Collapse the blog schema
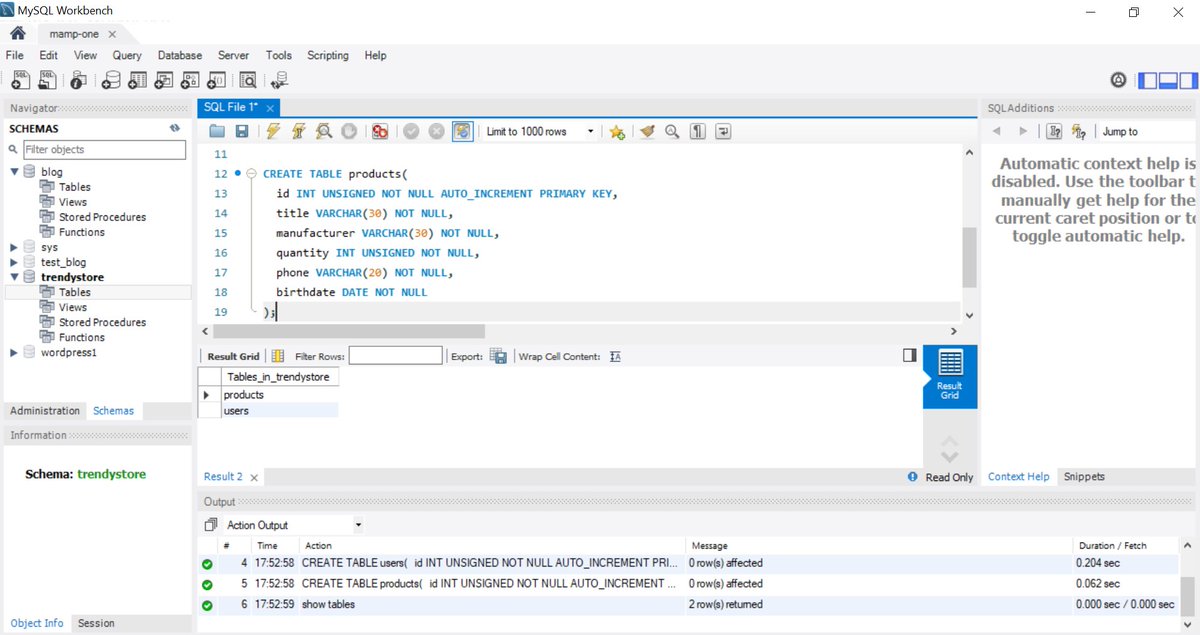The width and height of the screenshot is (1200, 635). click(14, 172)
